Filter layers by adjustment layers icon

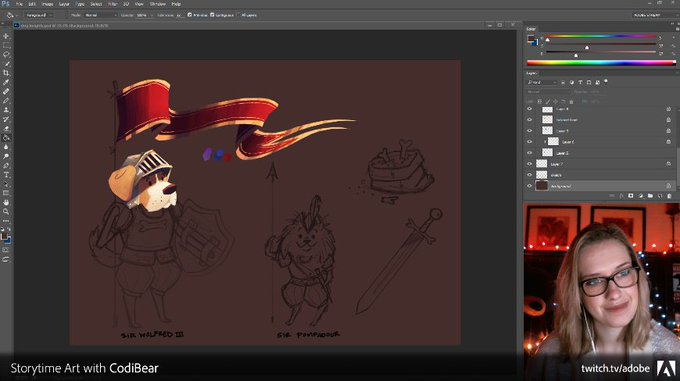(572, 82)
